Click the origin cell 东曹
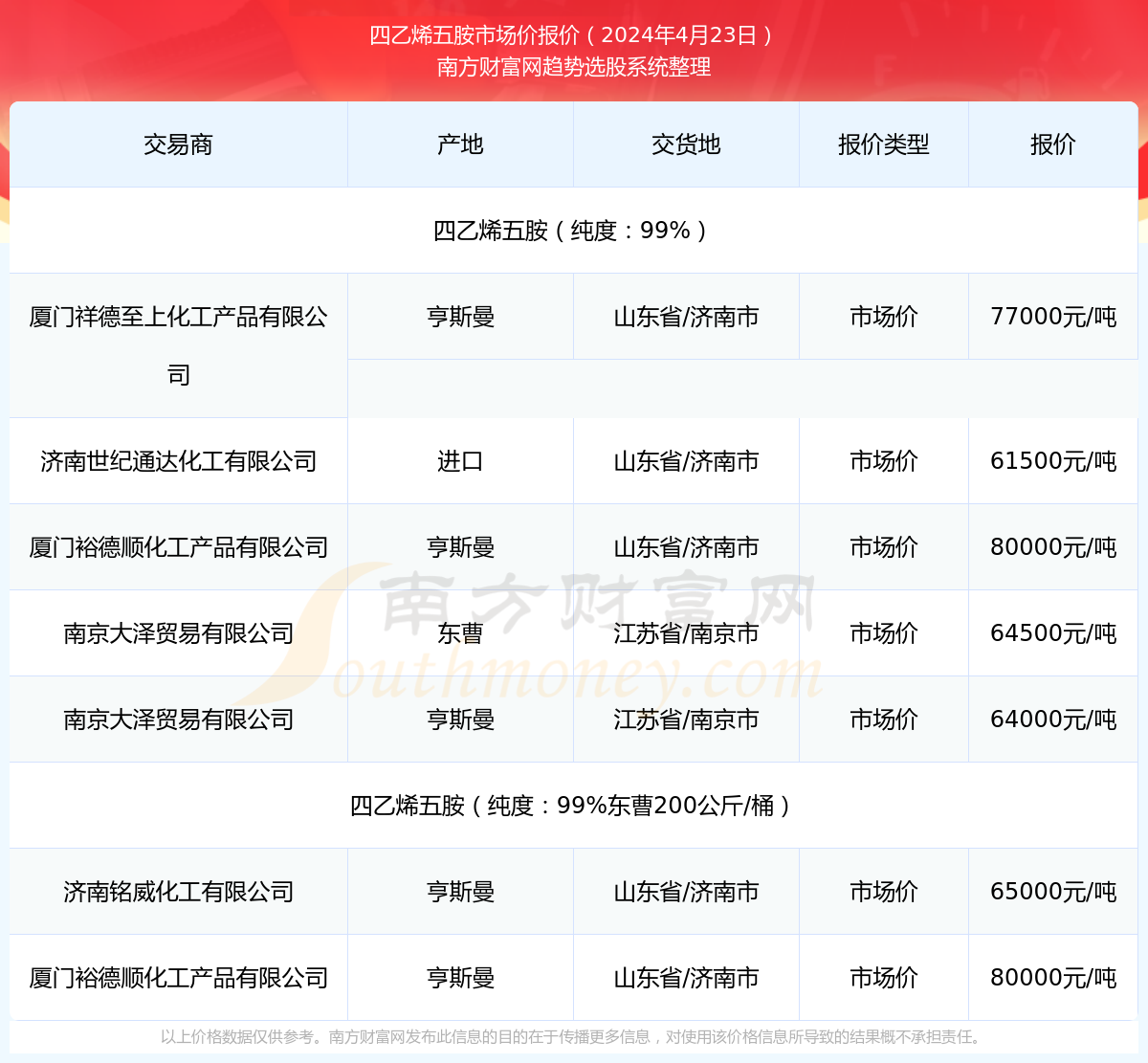Image resolution: width=1148 pixels, height=1063 pixels. 460,633
